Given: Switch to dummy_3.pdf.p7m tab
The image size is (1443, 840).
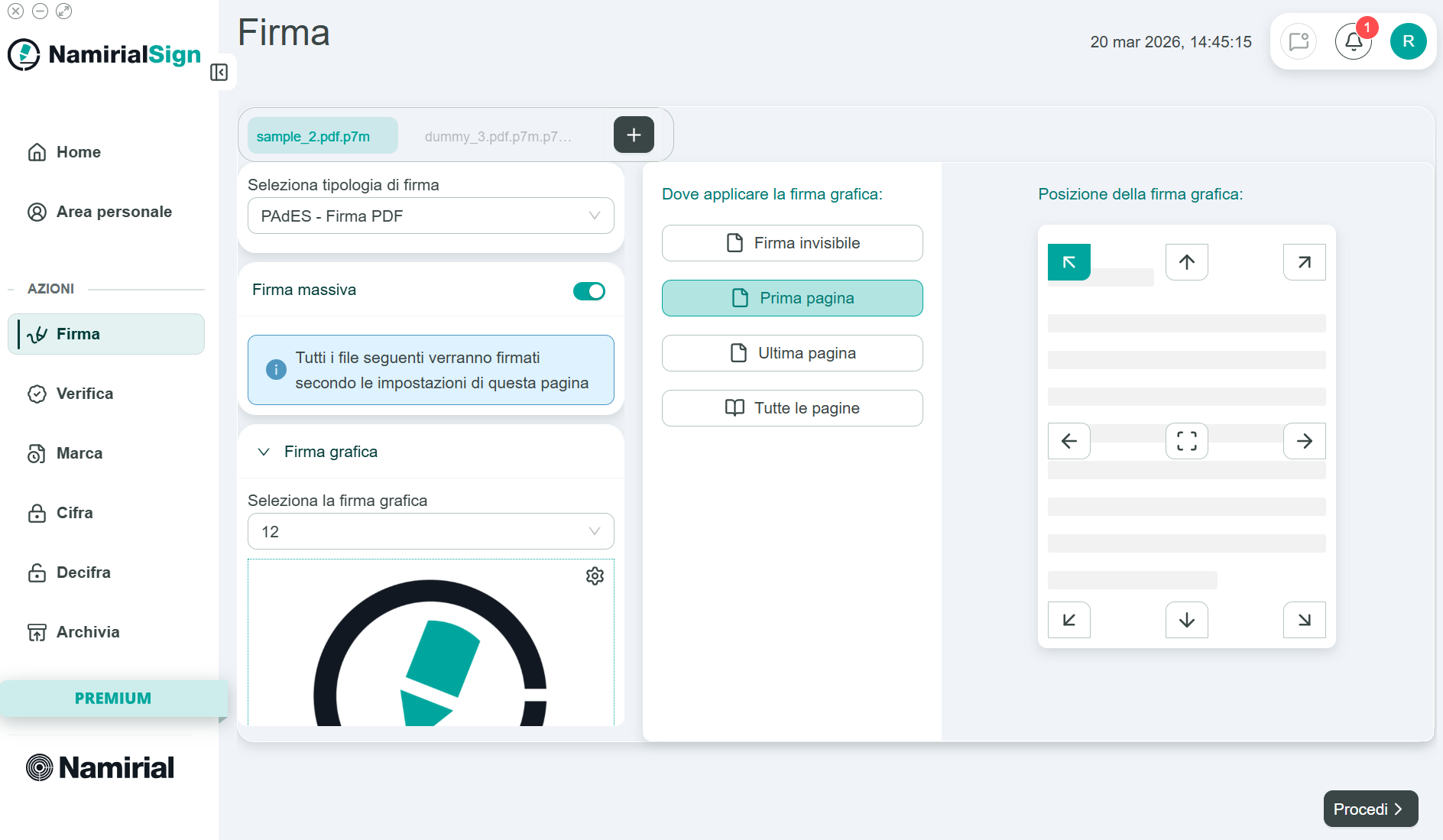Looking at the screenshot, I should (x=498, y=136).
